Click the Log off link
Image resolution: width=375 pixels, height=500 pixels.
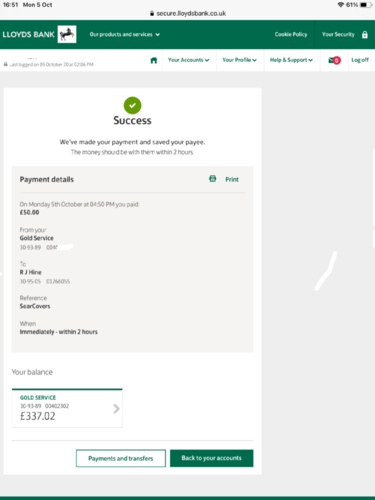360,60
